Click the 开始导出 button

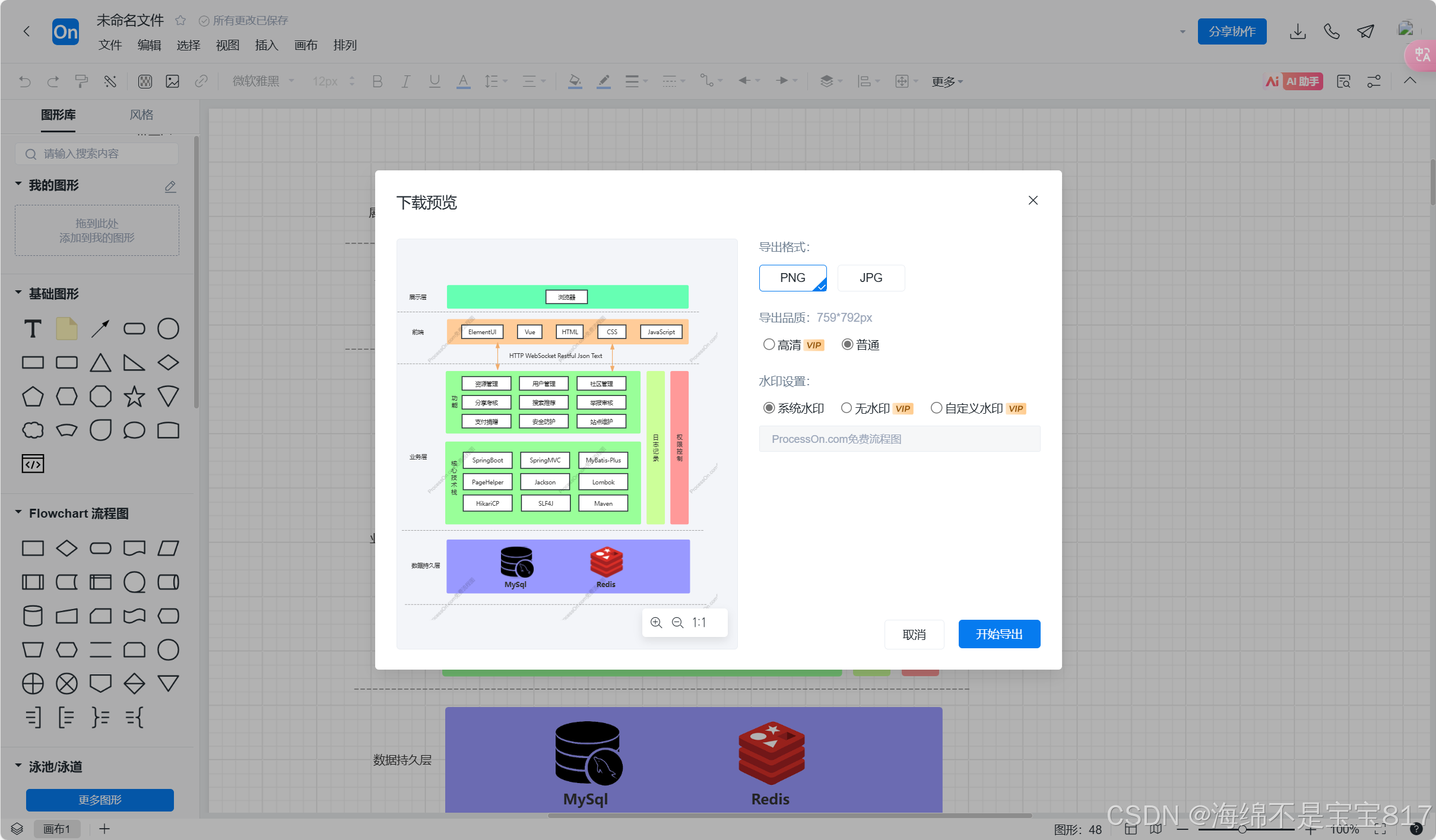(x=998, y=634)
